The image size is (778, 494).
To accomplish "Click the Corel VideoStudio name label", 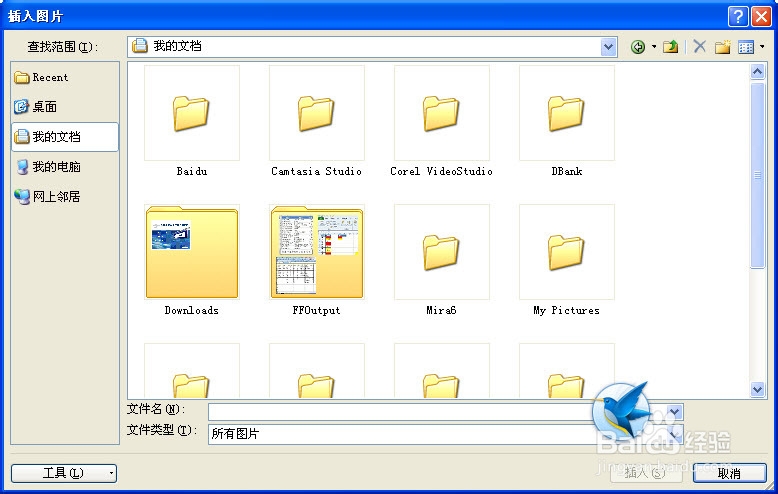I will coord(442,171).
